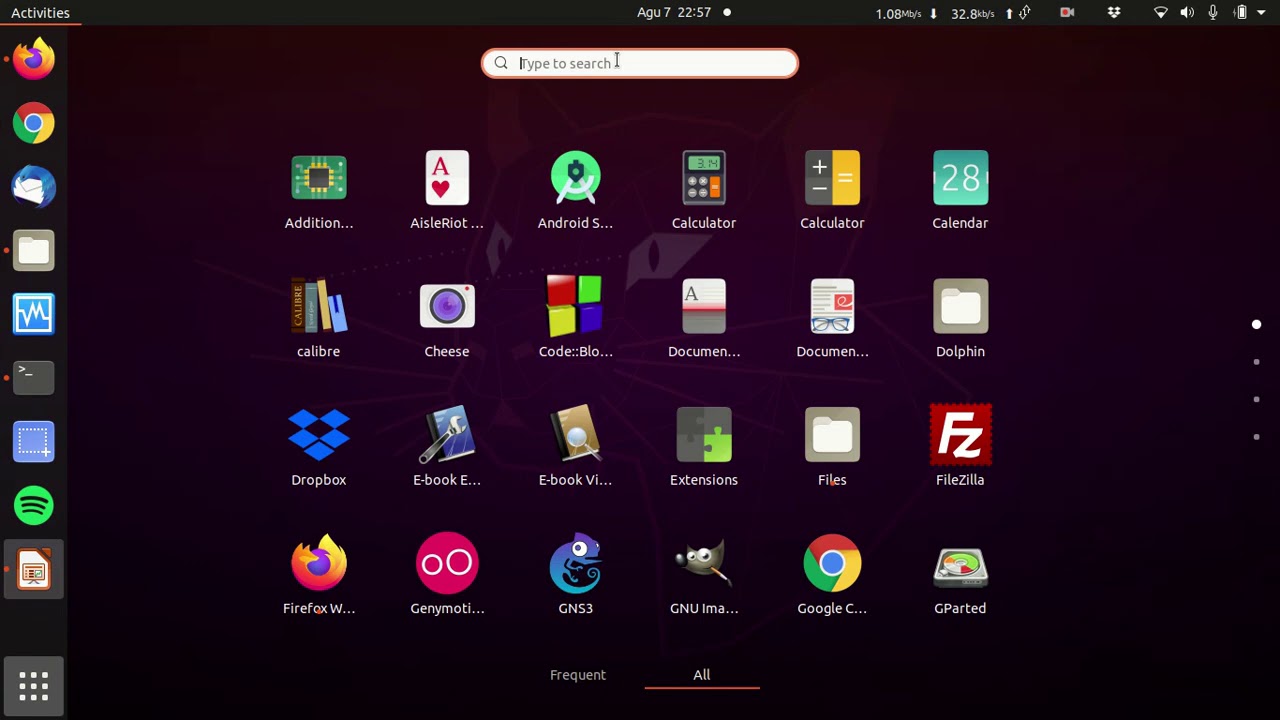Image resolution: width=1280 pixels, height=720 pixels.
Task: Switch to the Frequent tab
Action: pos(578,675)
